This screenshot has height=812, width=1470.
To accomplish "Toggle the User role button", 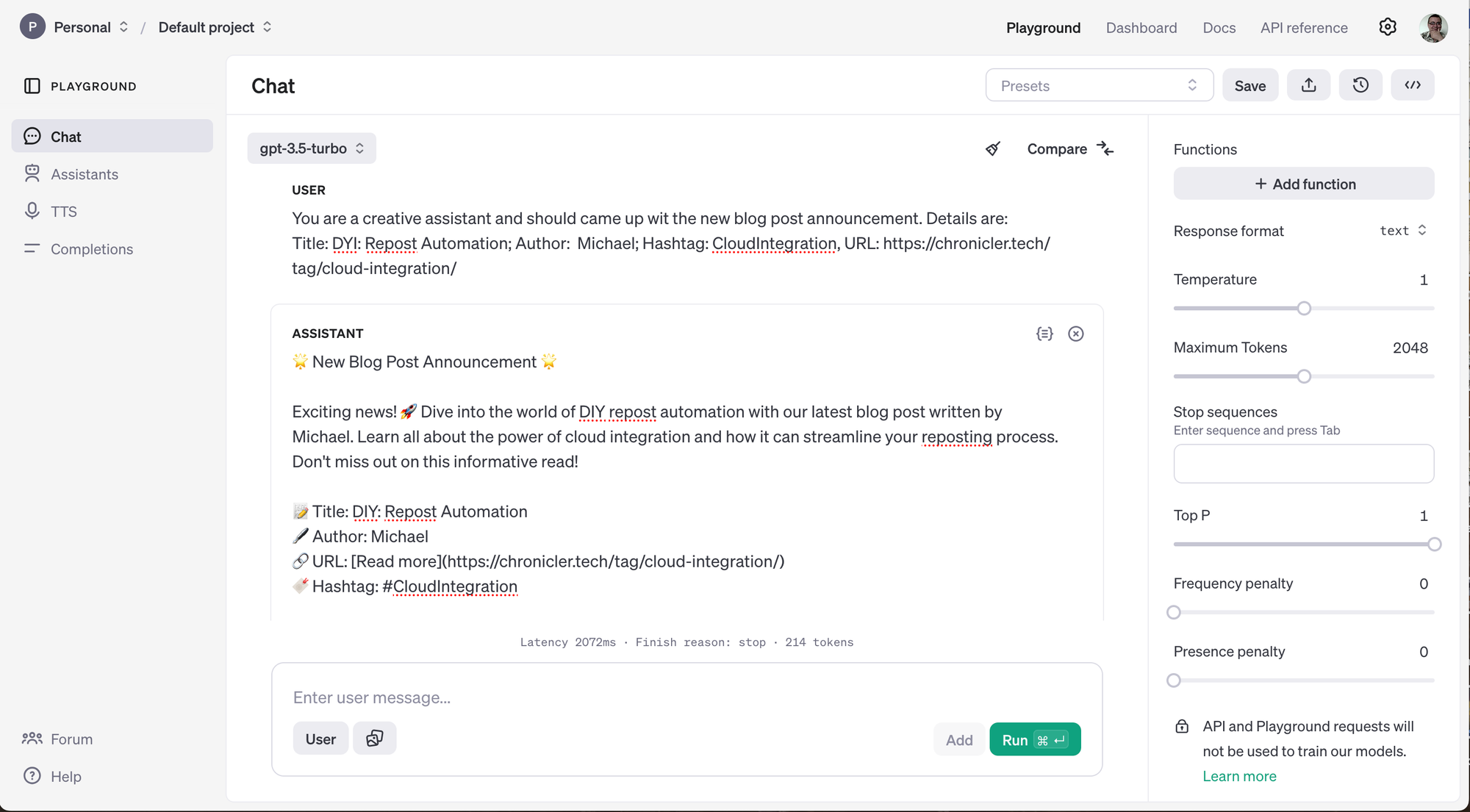I will coord(320,739).
